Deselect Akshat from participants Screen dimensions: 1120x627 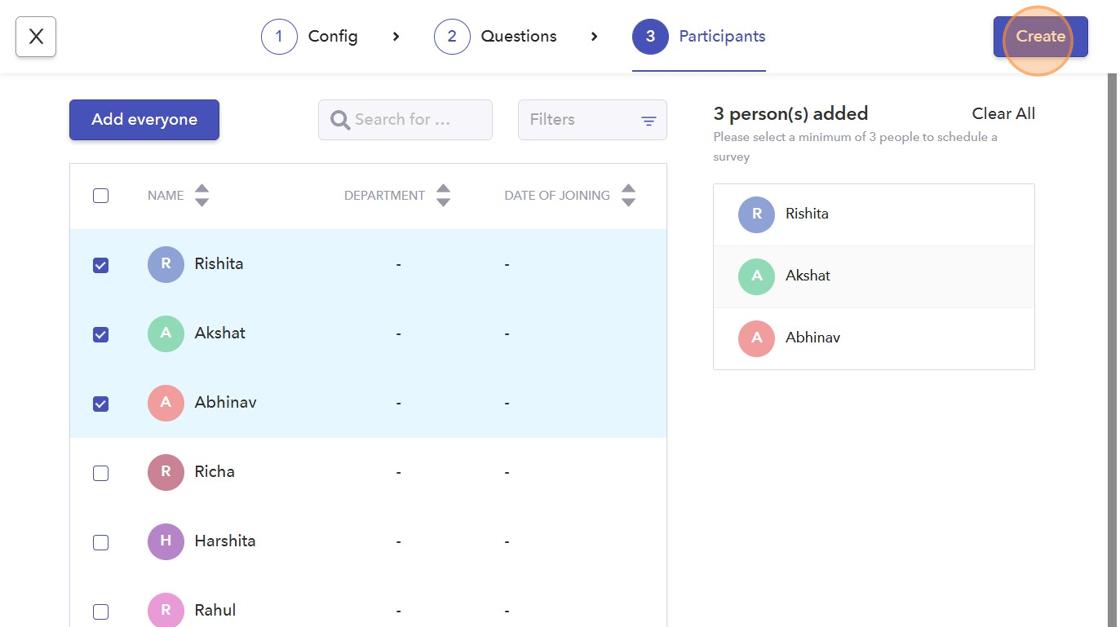tap(101, 334)
